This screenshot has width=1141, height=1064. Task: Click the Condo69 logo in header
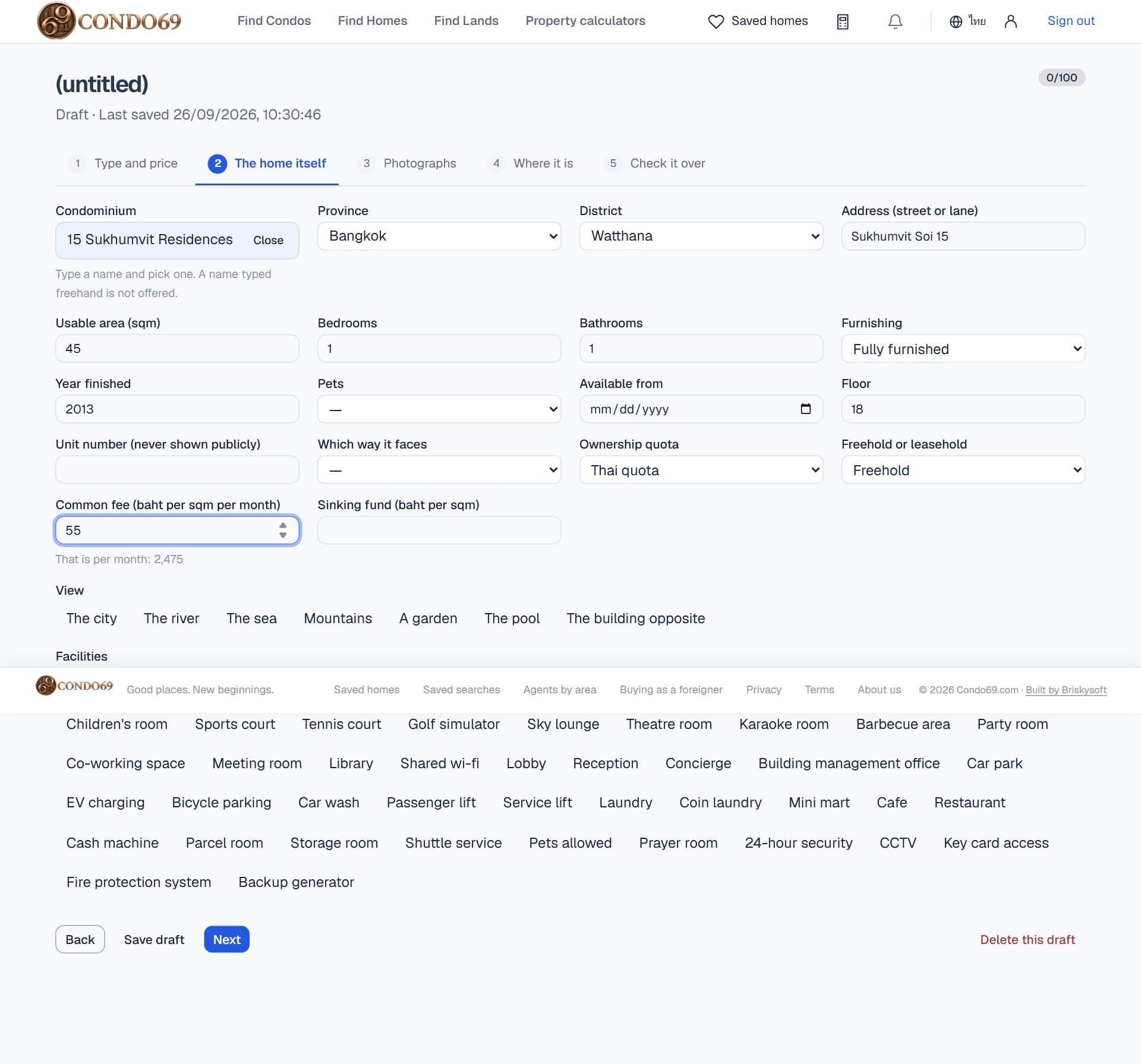point(109,21)
